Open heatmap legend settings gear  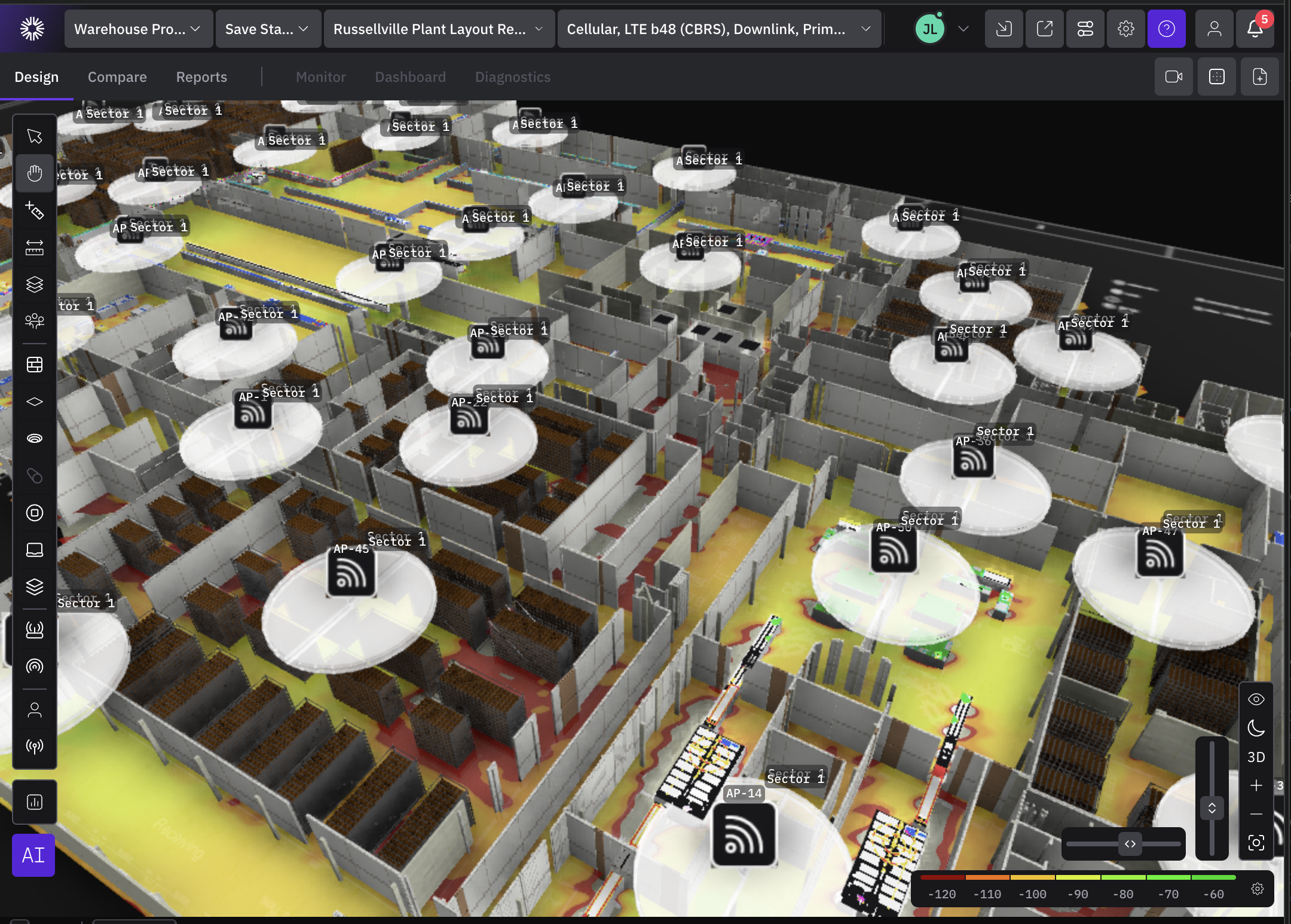[1257, 889]
